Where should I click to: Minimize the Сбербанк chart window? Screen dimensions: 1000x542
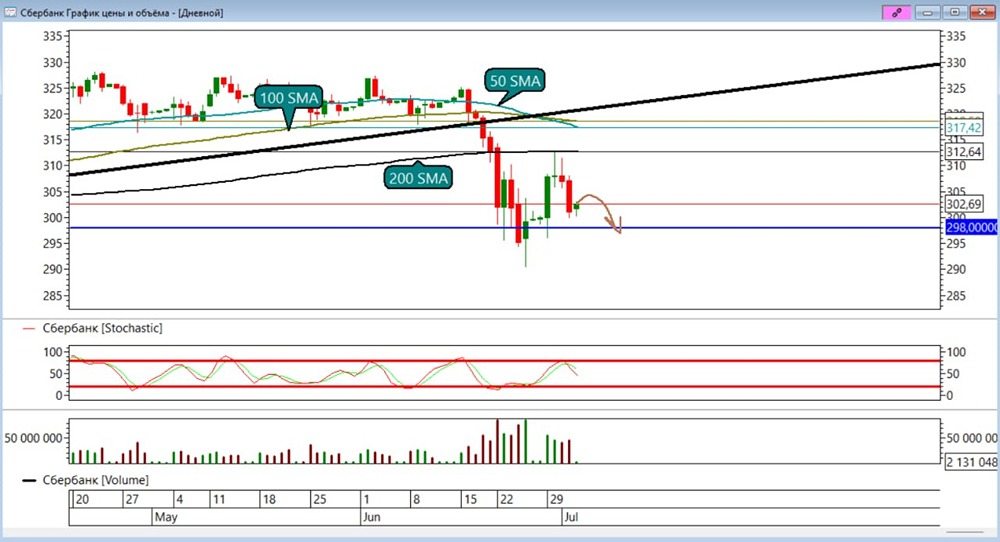click(x=927, y=12)
